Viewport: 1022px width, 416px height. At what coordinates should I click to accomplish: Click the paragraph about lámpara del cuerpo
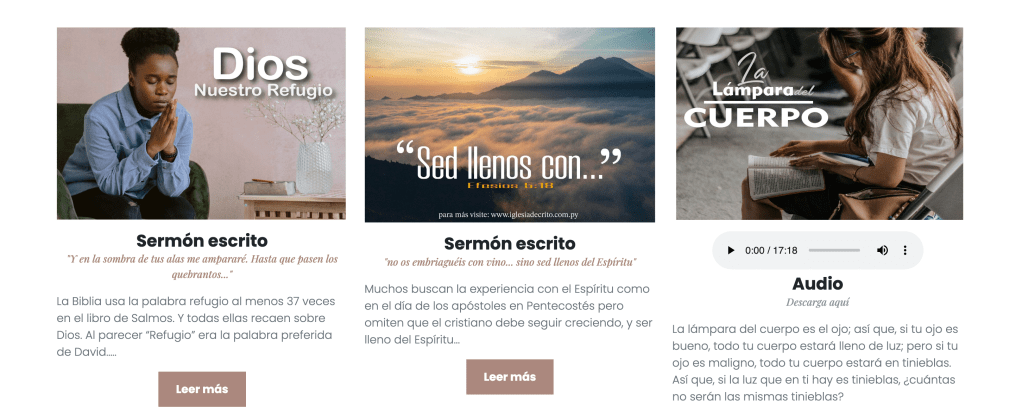click(x=815, y=362)
